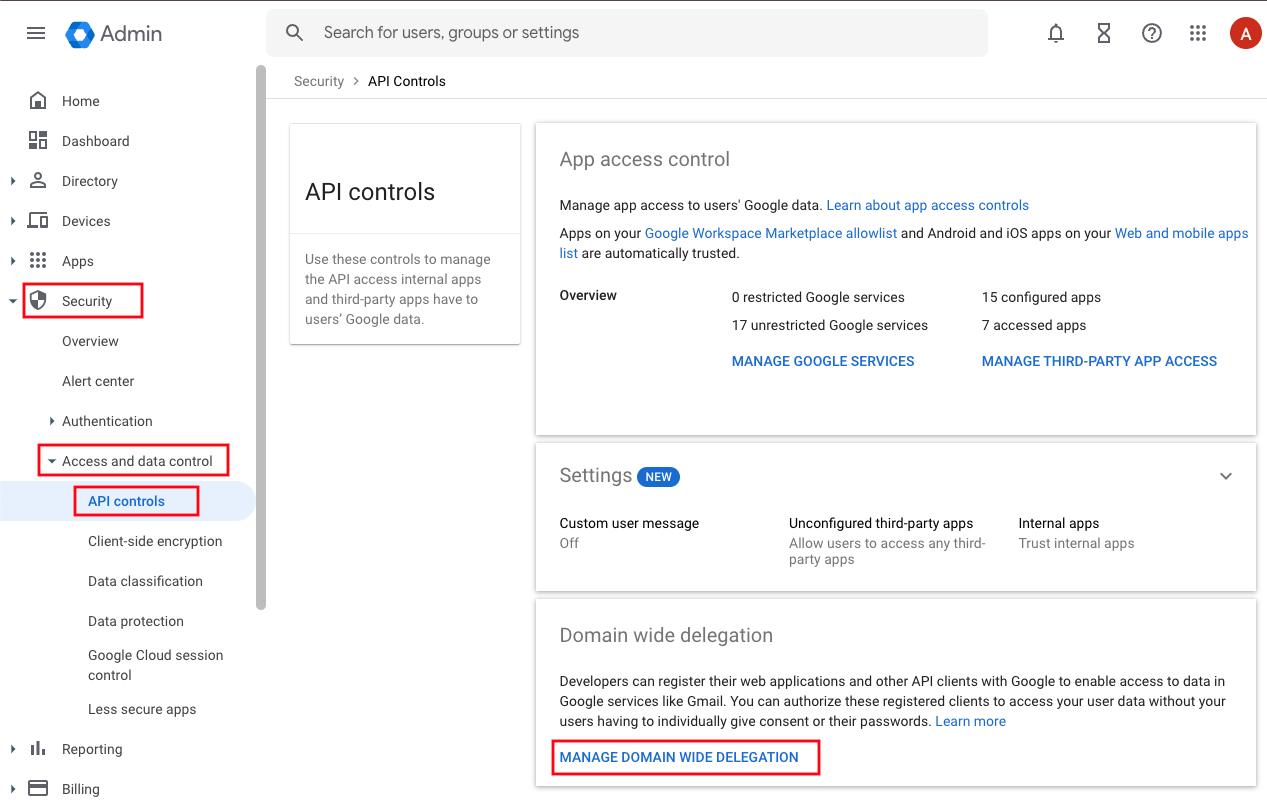The height and width of the screenshot is (809, 1267).
Task: Click the NEW badge beside Settings
Action: pos(658,477)
